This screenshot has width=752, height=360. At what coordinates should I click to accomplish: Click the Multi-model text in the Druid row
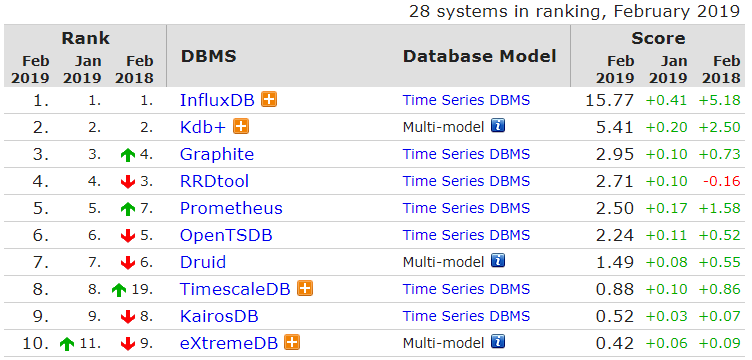444,262
